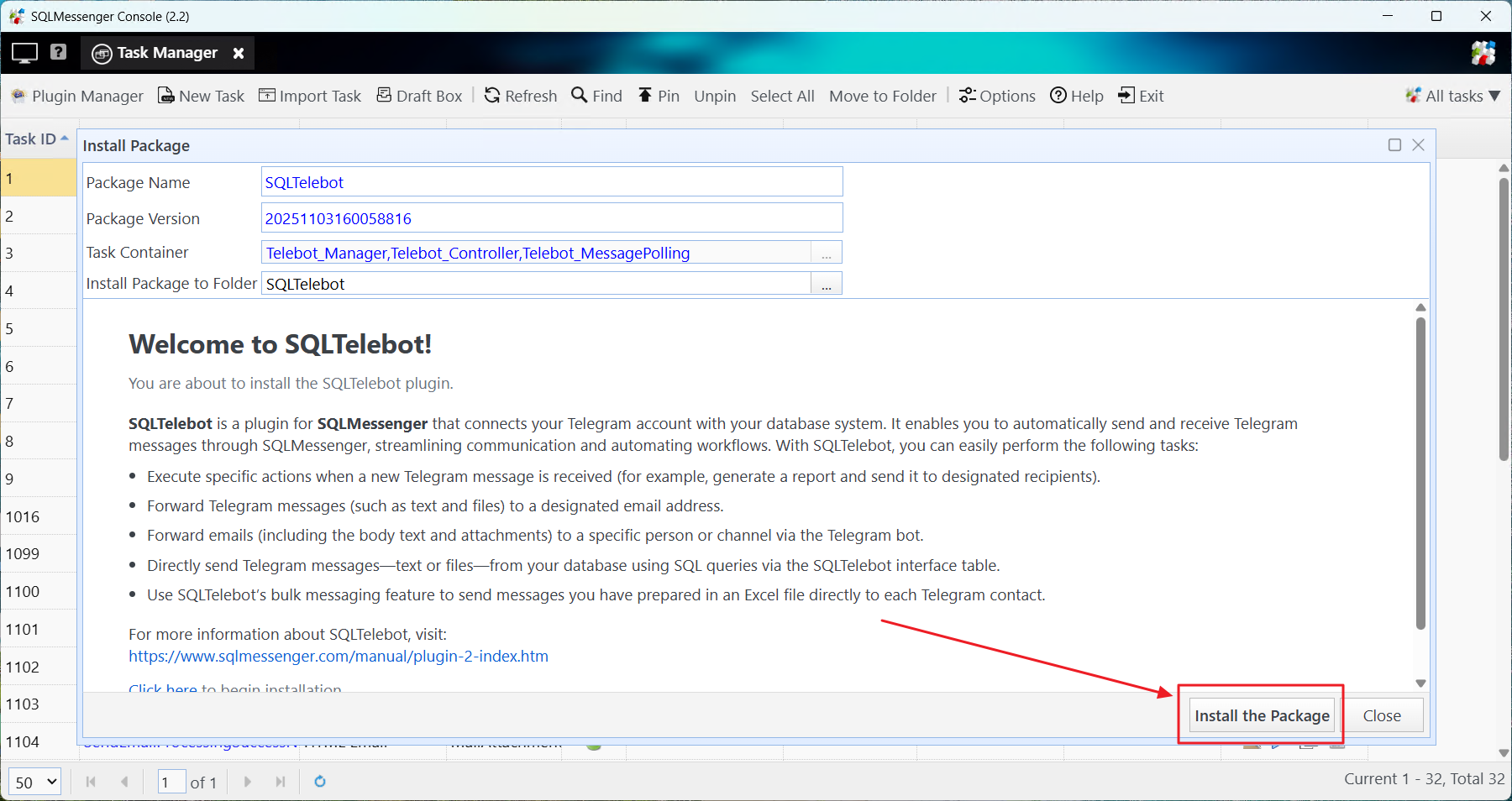The height and width of the screenshot is (801, 1512).
Task: Pin the selected task
Action: pyautogui.click(x=659, y=96)
